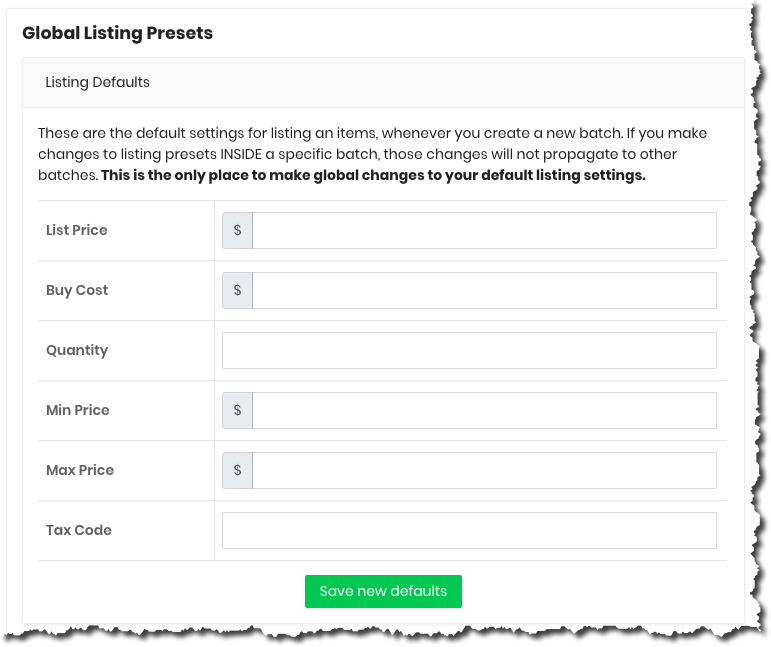Click the dollar sign beside Buy Cost
The image size is (771, 647).
tap(237, 290)
